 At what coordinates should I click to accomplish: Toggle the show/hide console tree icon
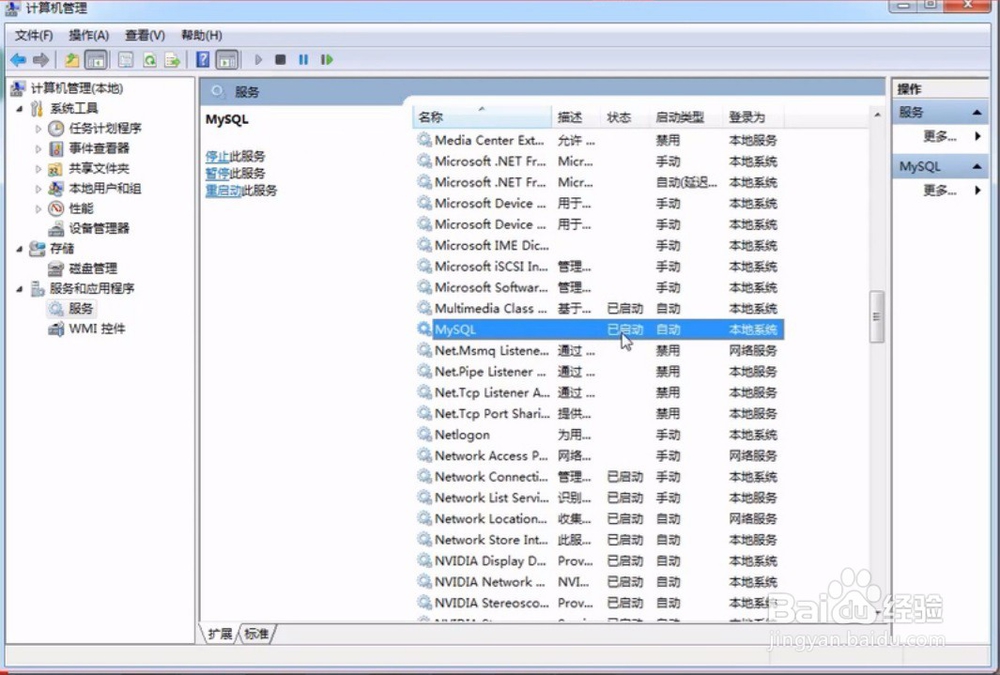96,60
